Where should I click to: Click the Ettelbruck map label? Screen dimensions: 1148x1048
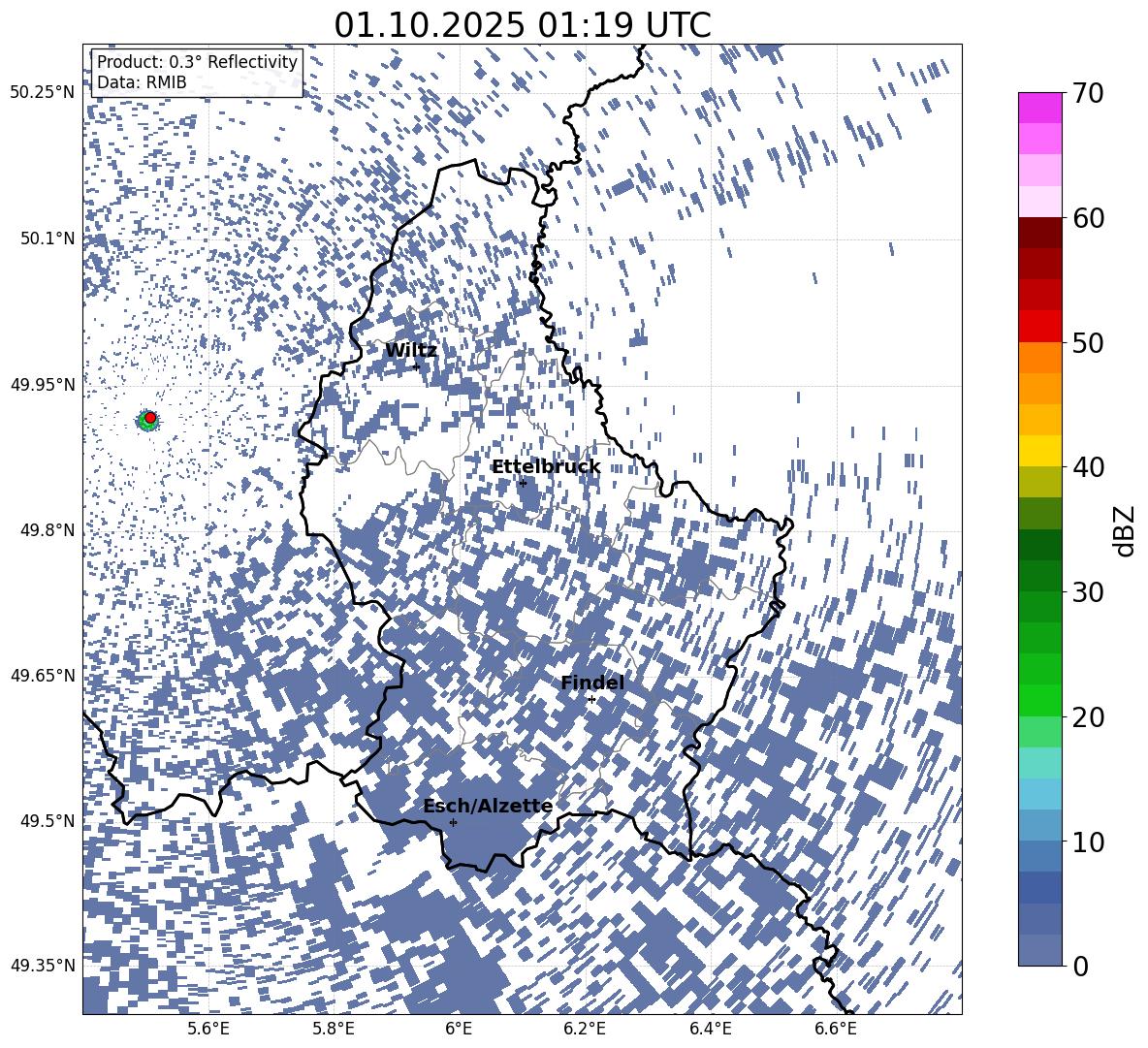coord(546,467)
